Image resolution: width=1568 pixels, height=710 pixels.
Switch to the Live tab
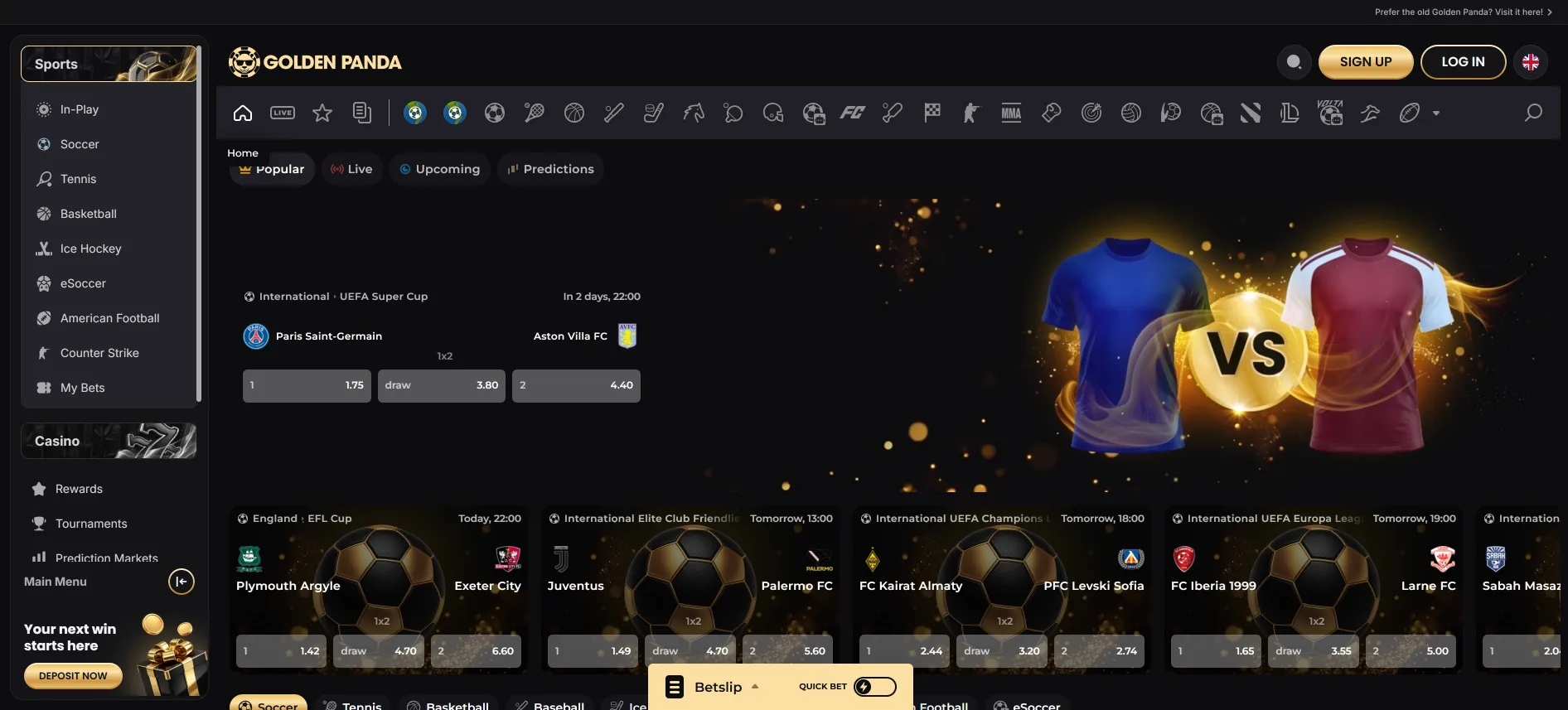coord(352,169)
